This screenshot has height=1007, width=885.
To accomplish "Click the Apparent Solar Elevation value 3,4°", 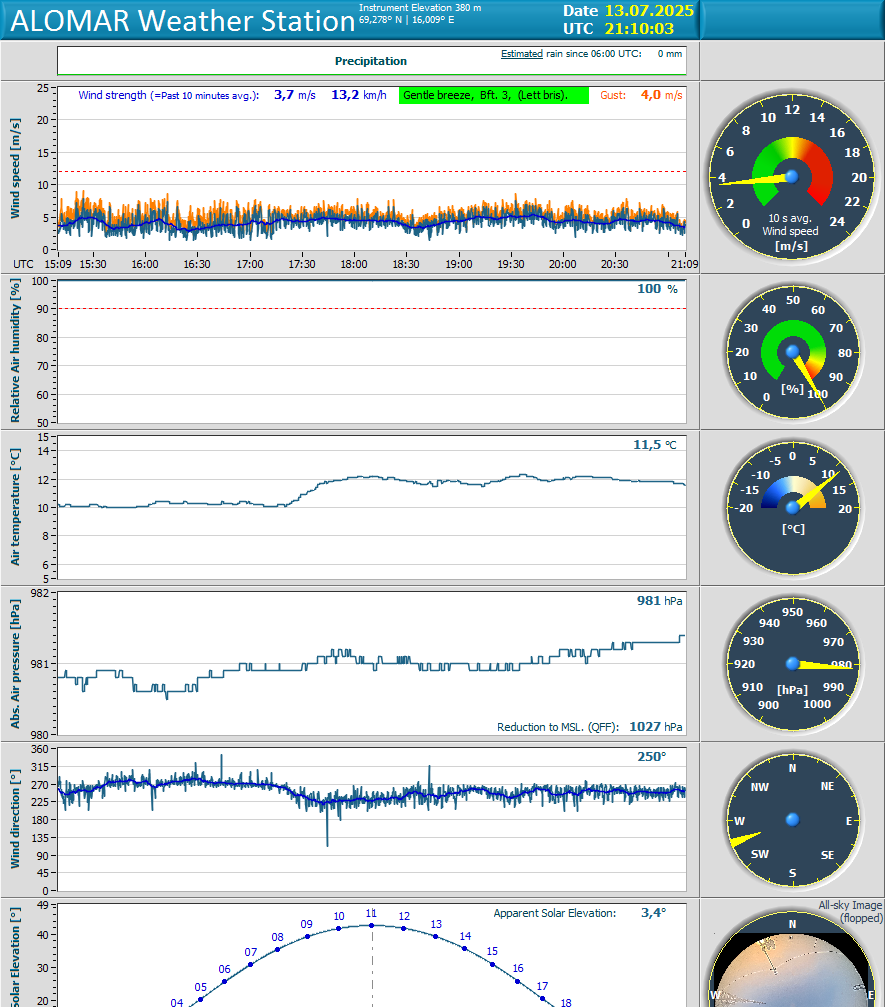I will click(654, 913).
